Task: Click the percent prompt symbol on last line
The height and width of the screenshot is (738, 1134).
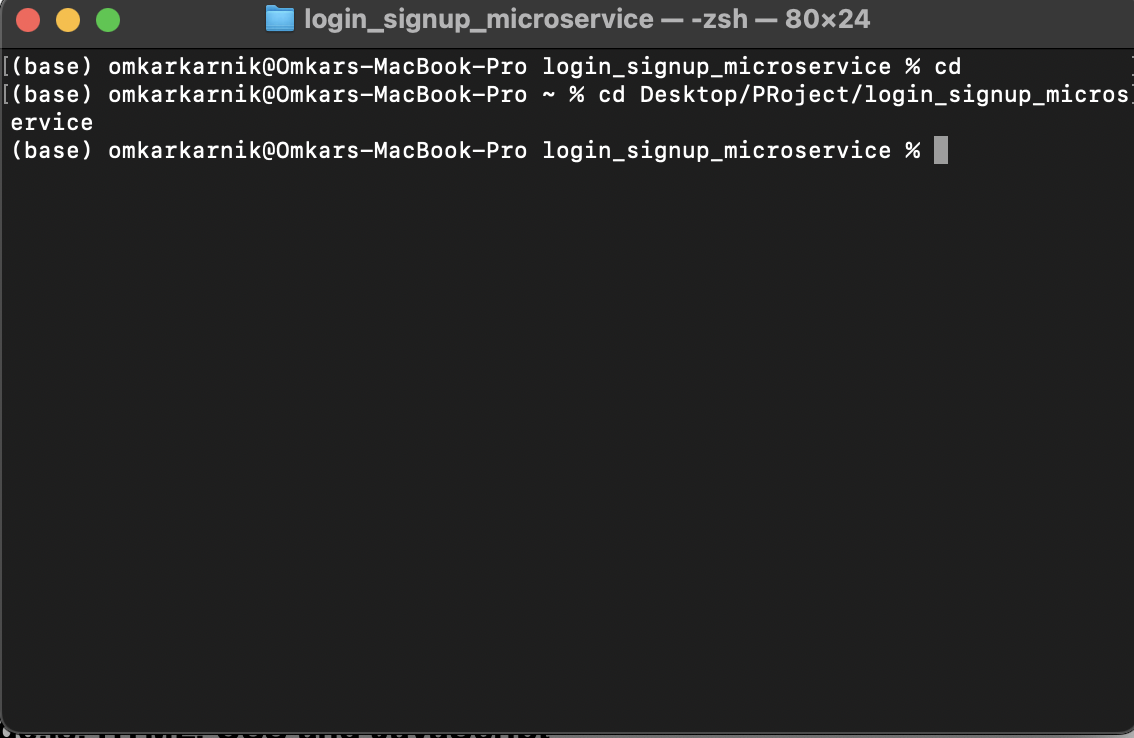Action: click(x=914, y=150)
